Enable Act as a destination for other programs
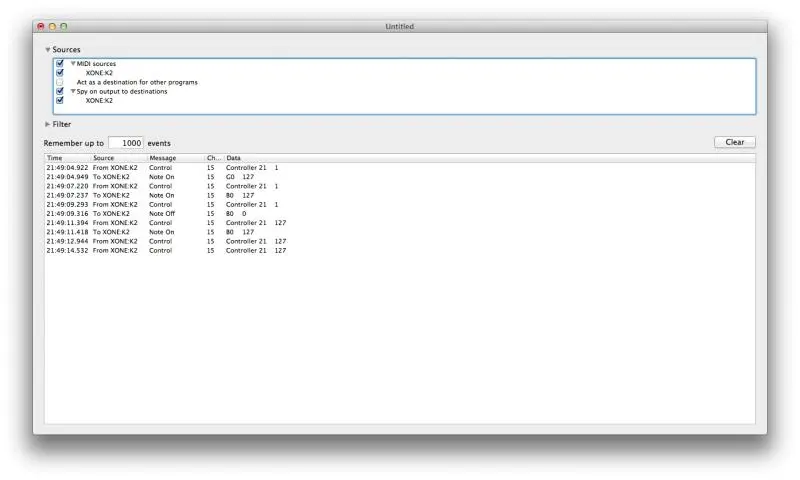 click(60, 82)
